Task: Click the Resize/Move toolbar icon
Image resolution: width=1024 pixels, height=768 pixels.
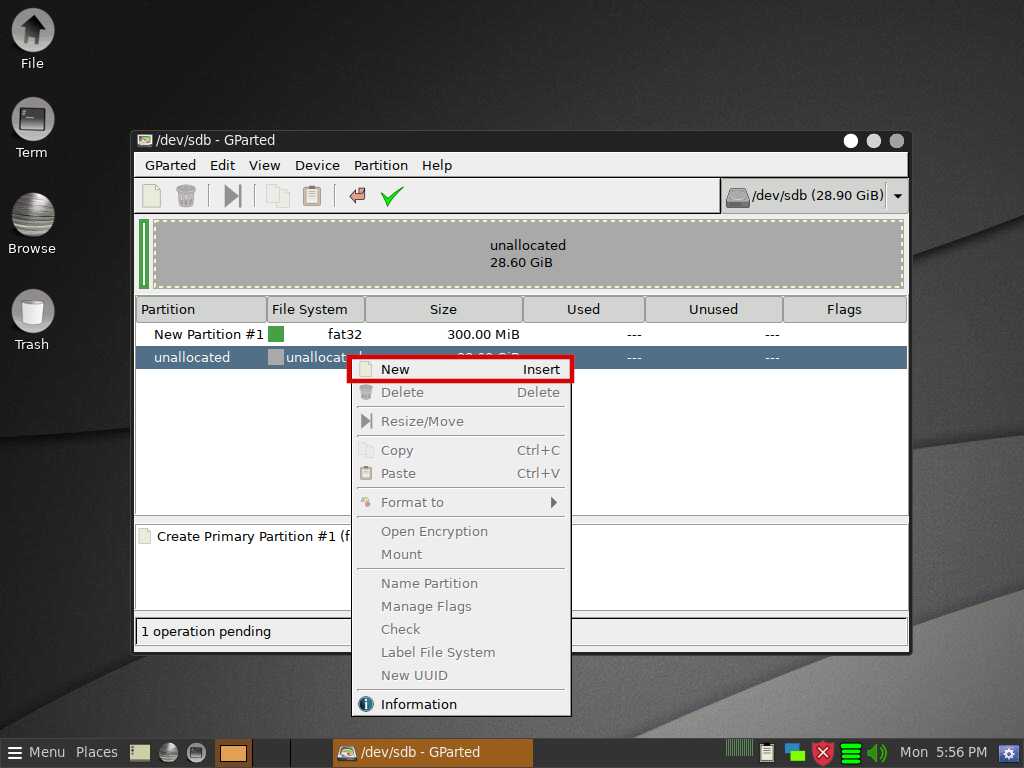Action: tap(232, 196)
